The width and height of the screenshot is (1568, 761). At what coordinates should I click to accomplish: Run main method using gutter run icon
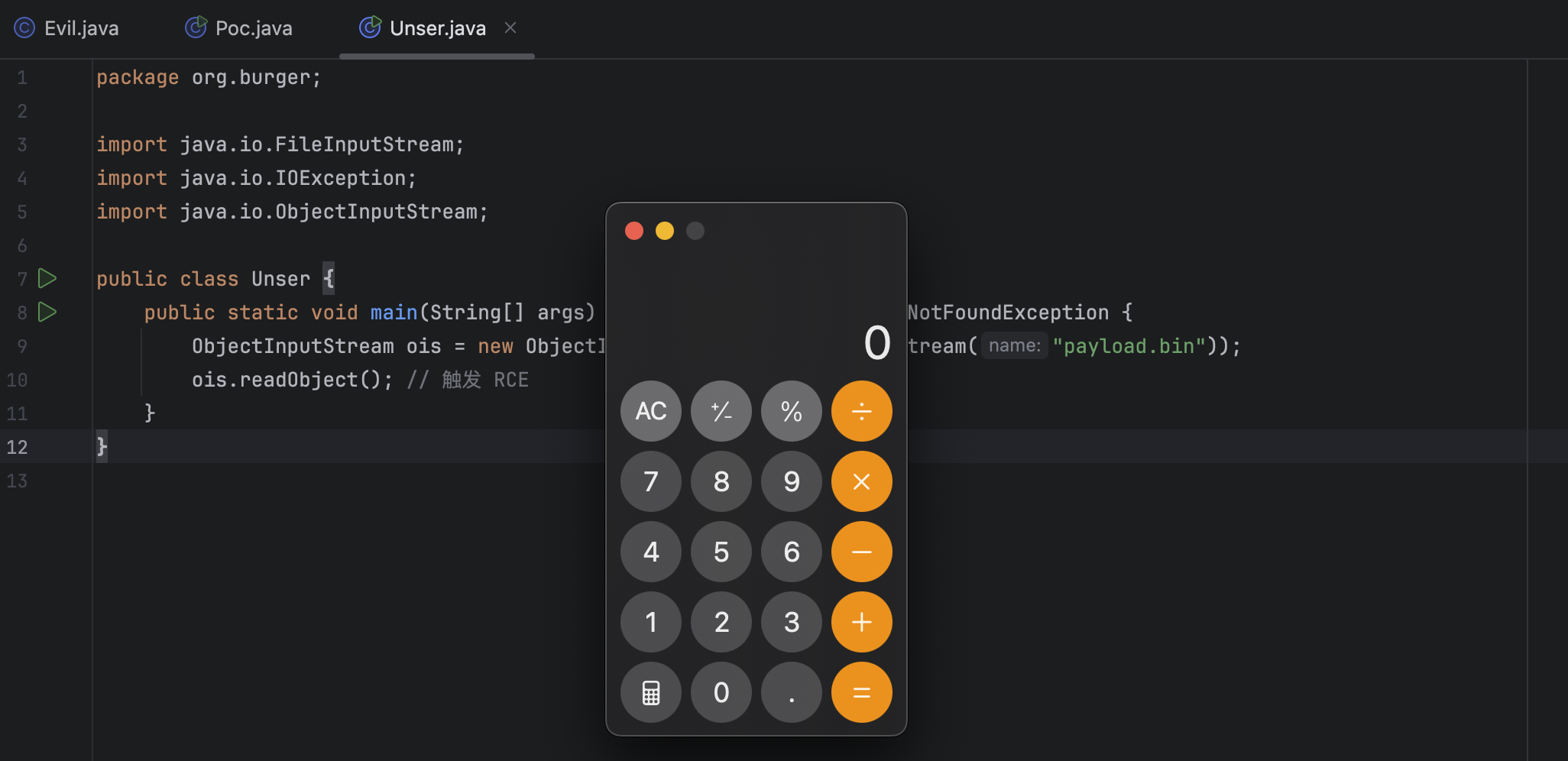47,312
